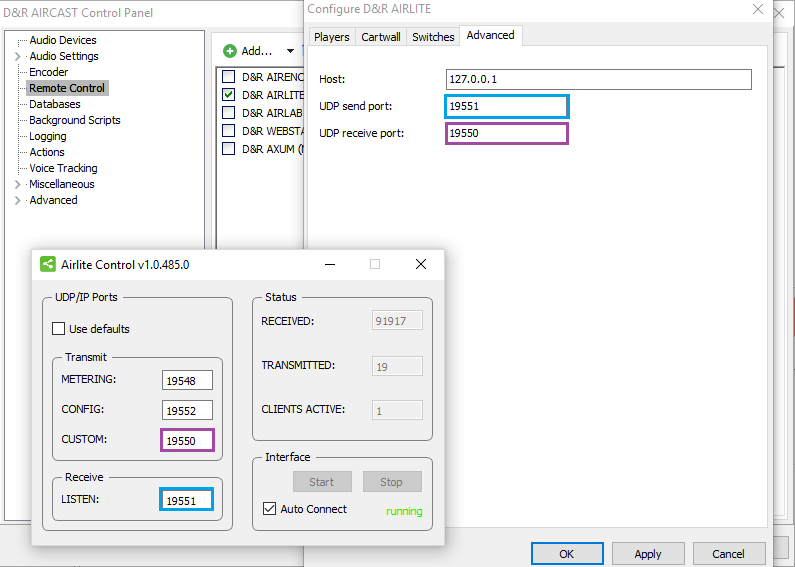Open the dropdown arrow next to Add
Screen dimensions: 795x567
290,51
